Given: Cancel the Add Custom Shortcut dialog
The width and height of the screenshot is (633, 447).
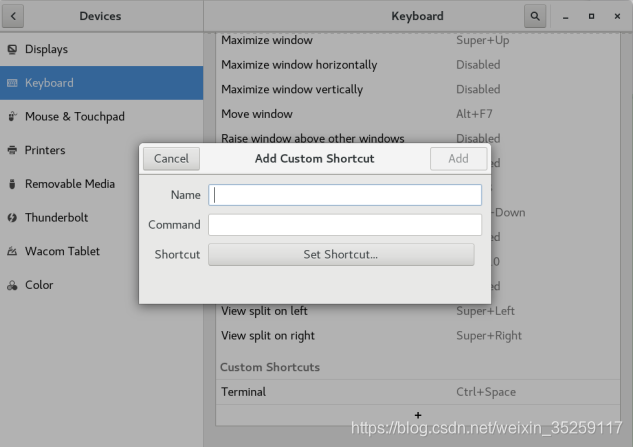Looking at the screenshot, I should pyautogui.click(x=171, y=159).
